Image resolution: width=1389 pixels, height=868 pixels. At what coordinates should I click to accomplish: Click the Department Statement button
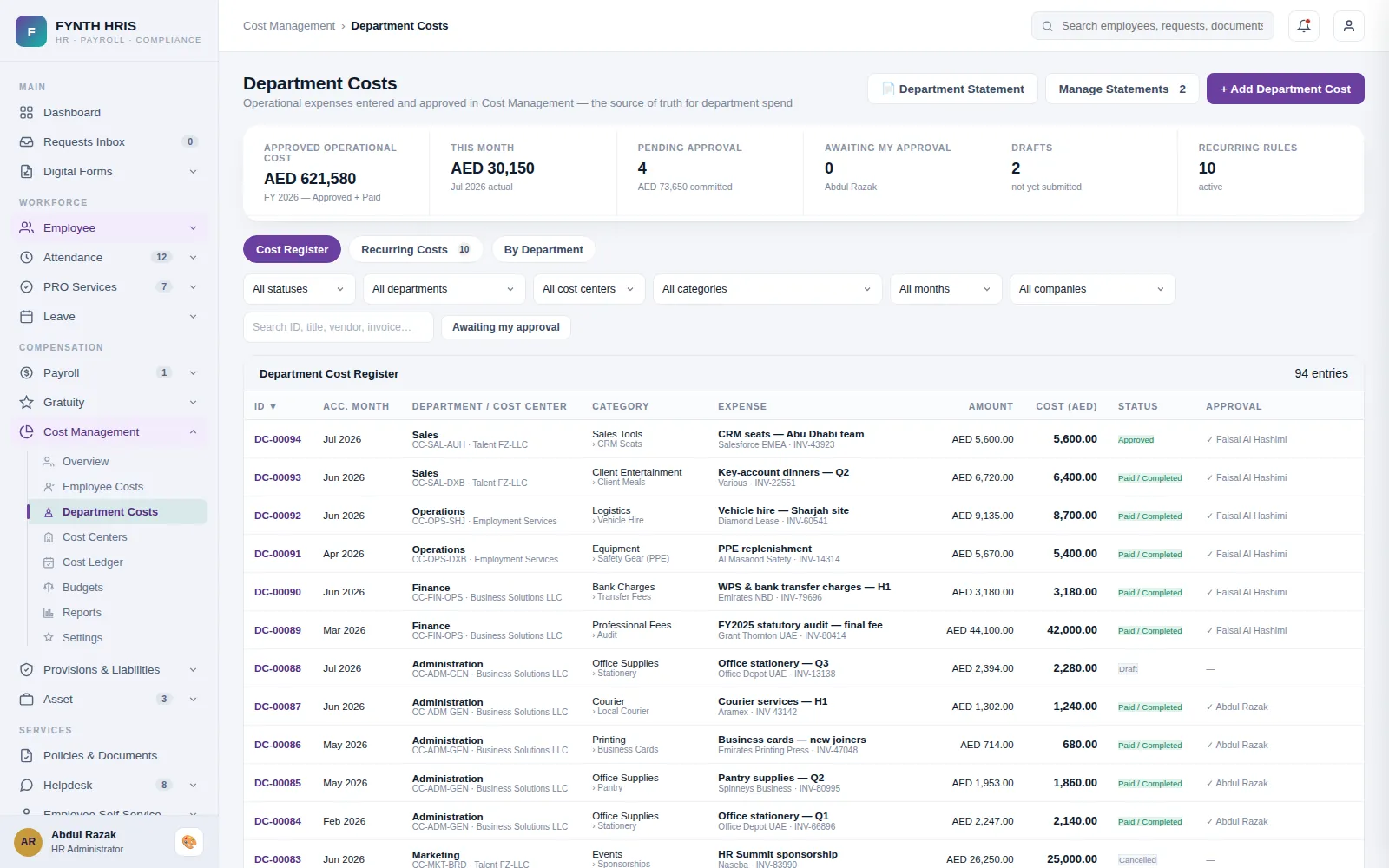point(952,89)
